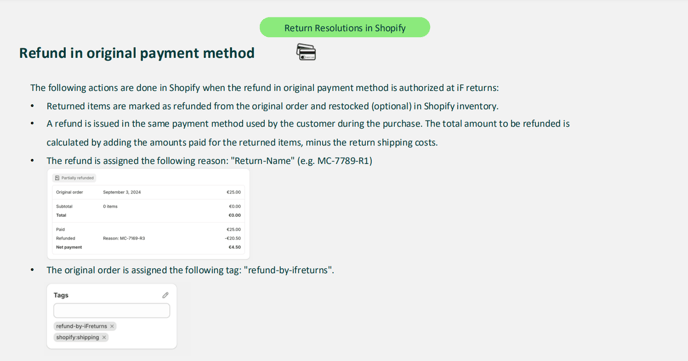Click the receipt icon in Partially refunded badge
Screen dimensions: 688x361
click(x=57, y=178)
